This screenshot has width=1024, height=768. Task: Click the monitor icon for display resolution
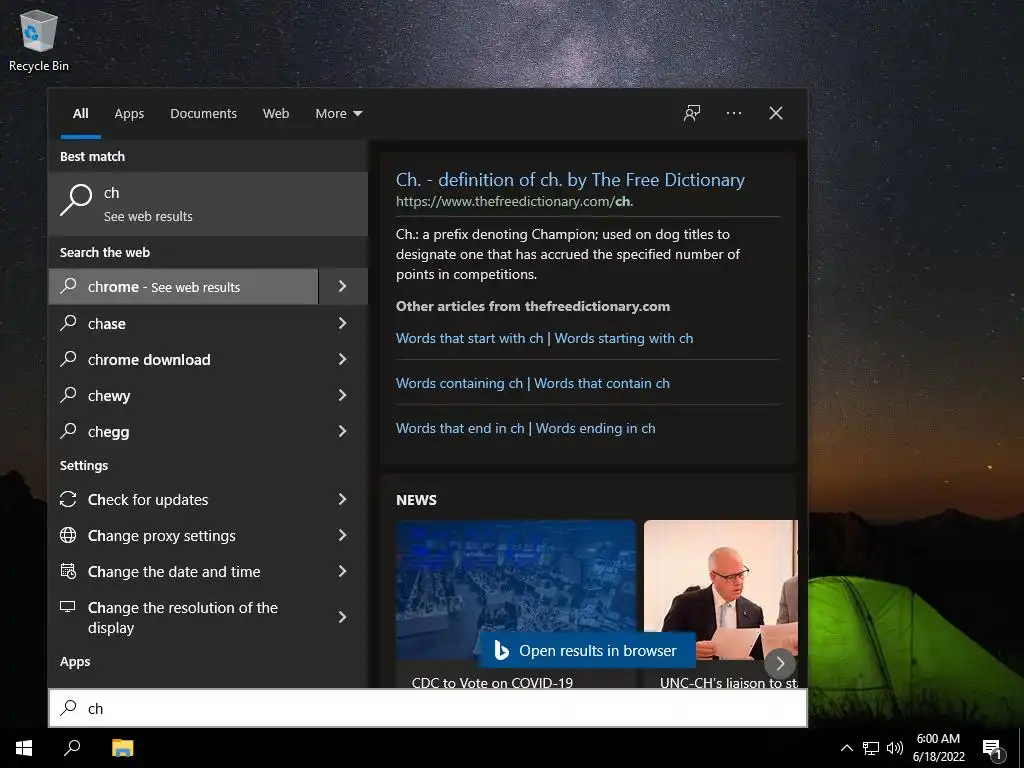[x=68, y=607]
